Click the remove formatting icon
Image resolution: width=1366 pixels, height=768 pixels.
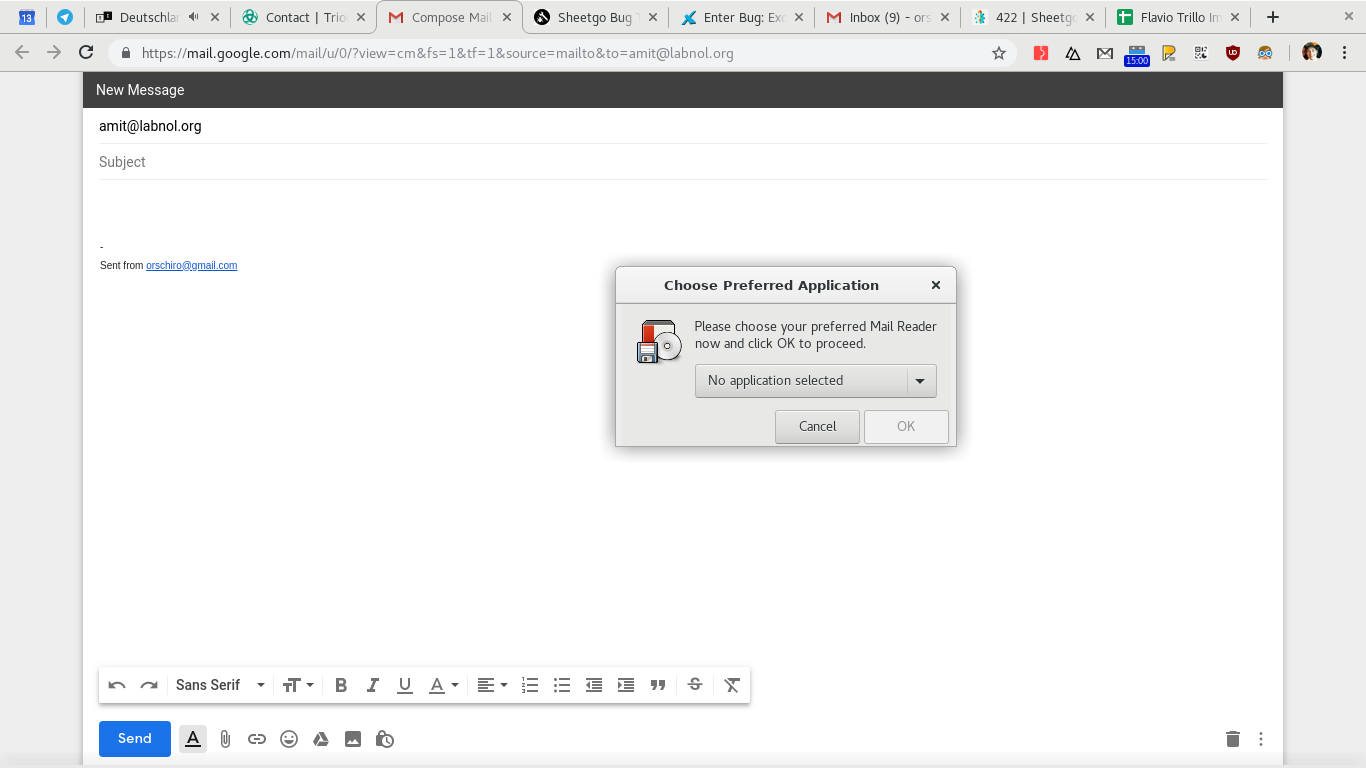pyautogui.click(x=732, y=685)
